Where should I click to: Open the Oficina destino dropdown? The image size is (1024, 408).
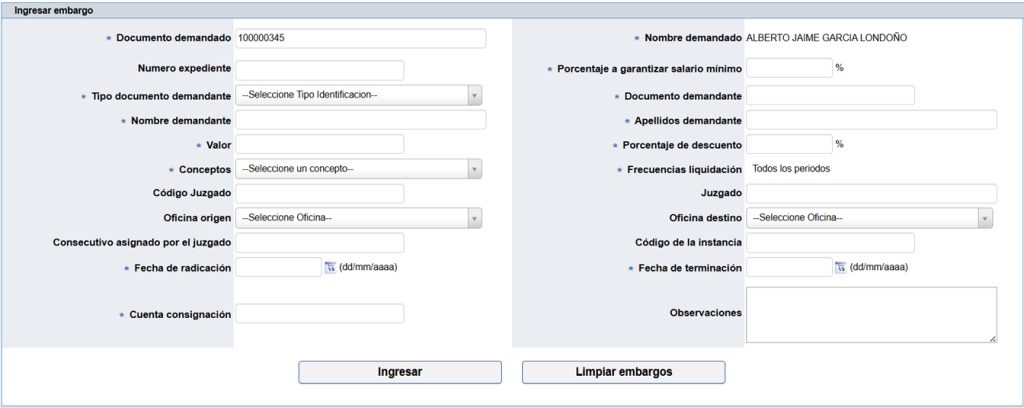coord(870,218)
